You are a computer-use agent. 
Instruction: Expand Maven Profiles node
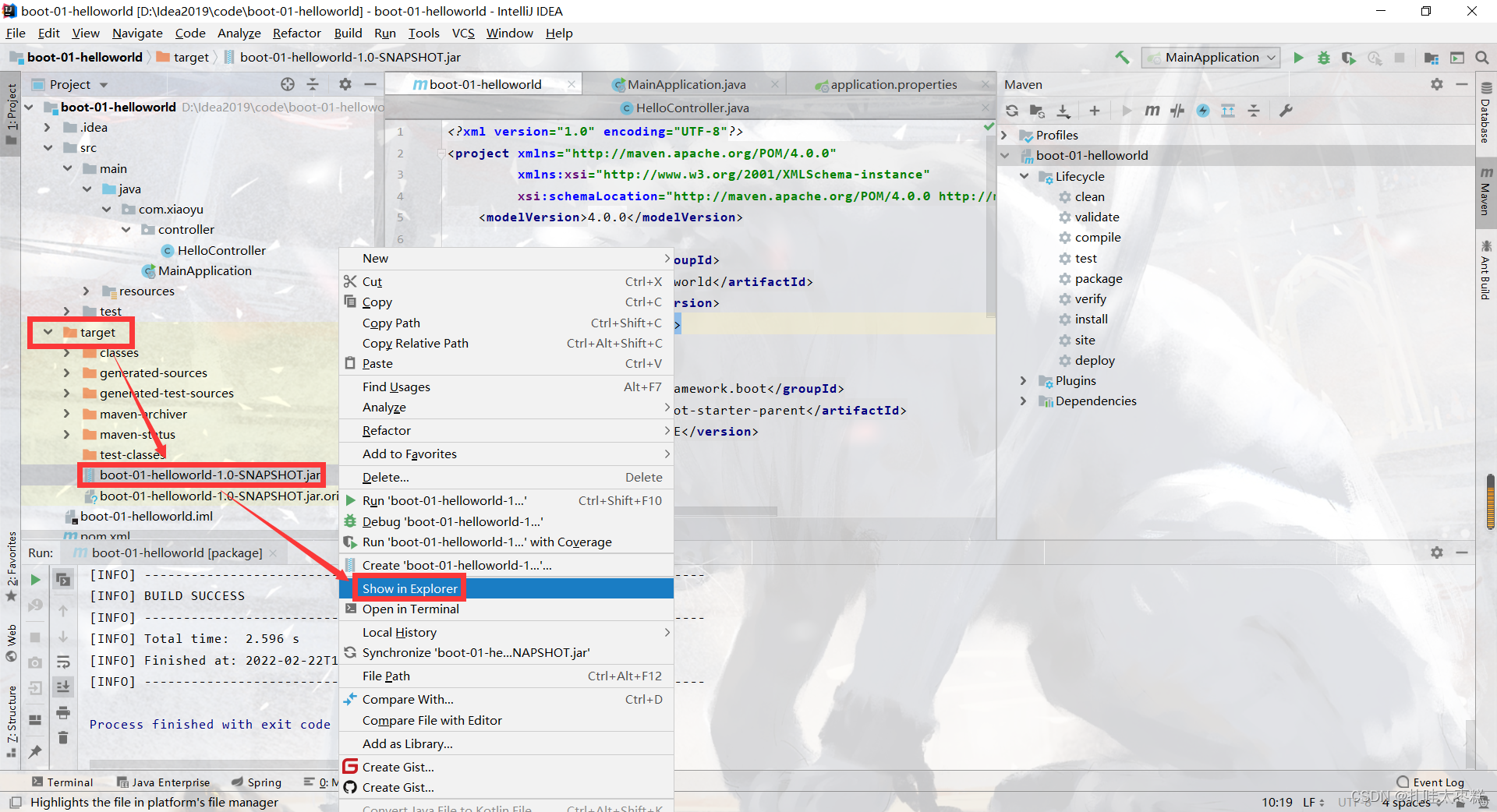pos(1005,135)
